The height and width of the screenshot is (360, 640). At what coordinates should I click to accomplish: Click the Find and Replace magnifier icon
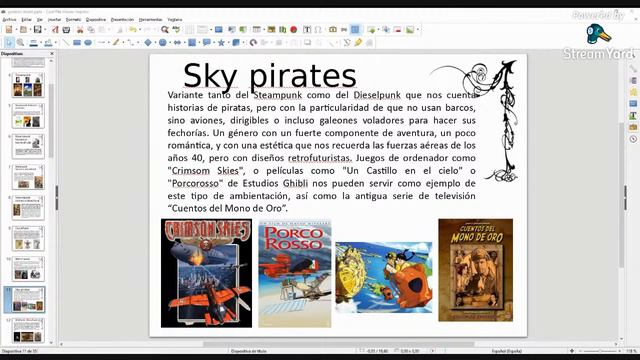pos(164,29)
